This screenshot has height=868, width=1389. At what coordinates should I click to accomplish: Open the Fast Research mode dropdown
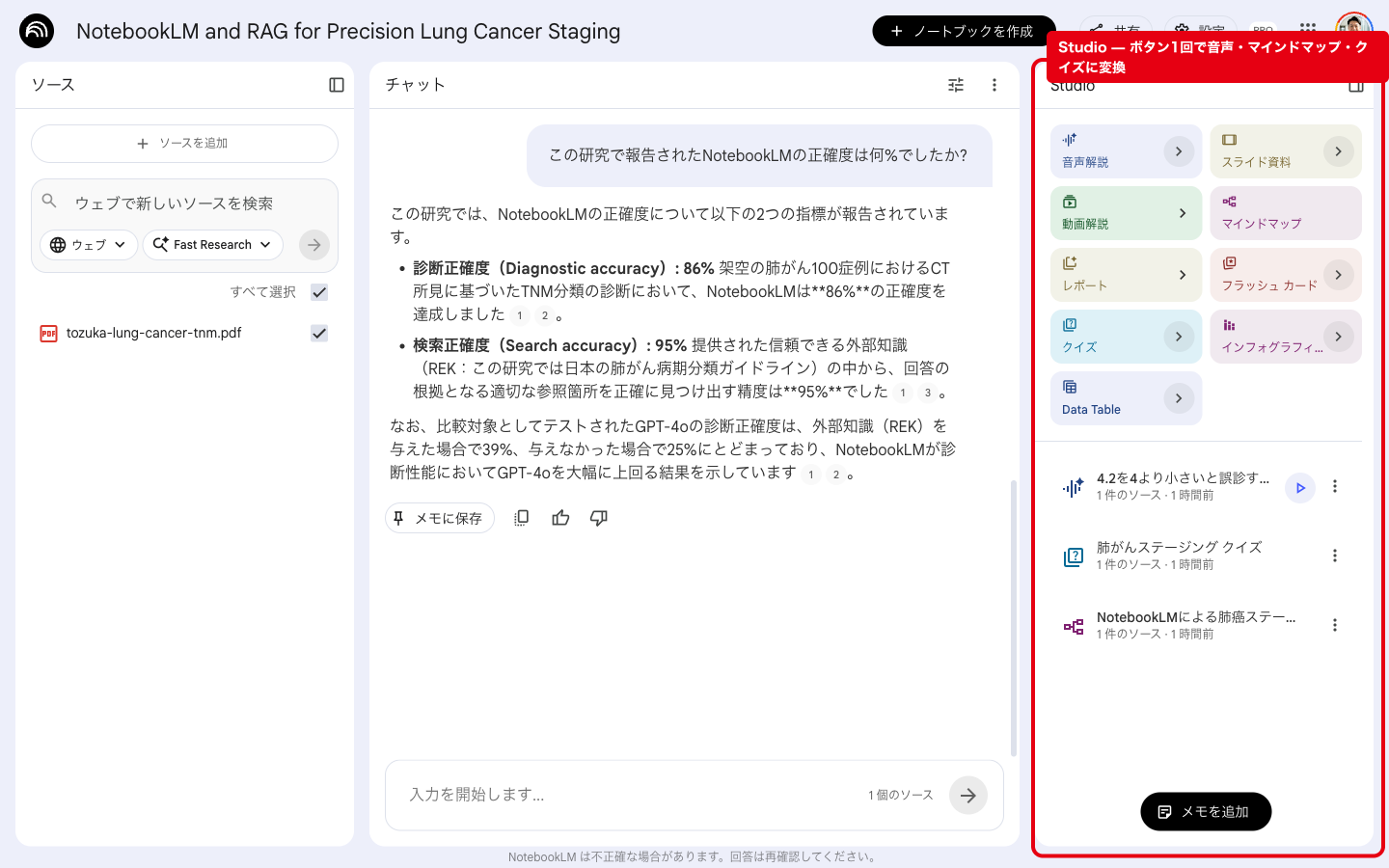click(213, 245)
